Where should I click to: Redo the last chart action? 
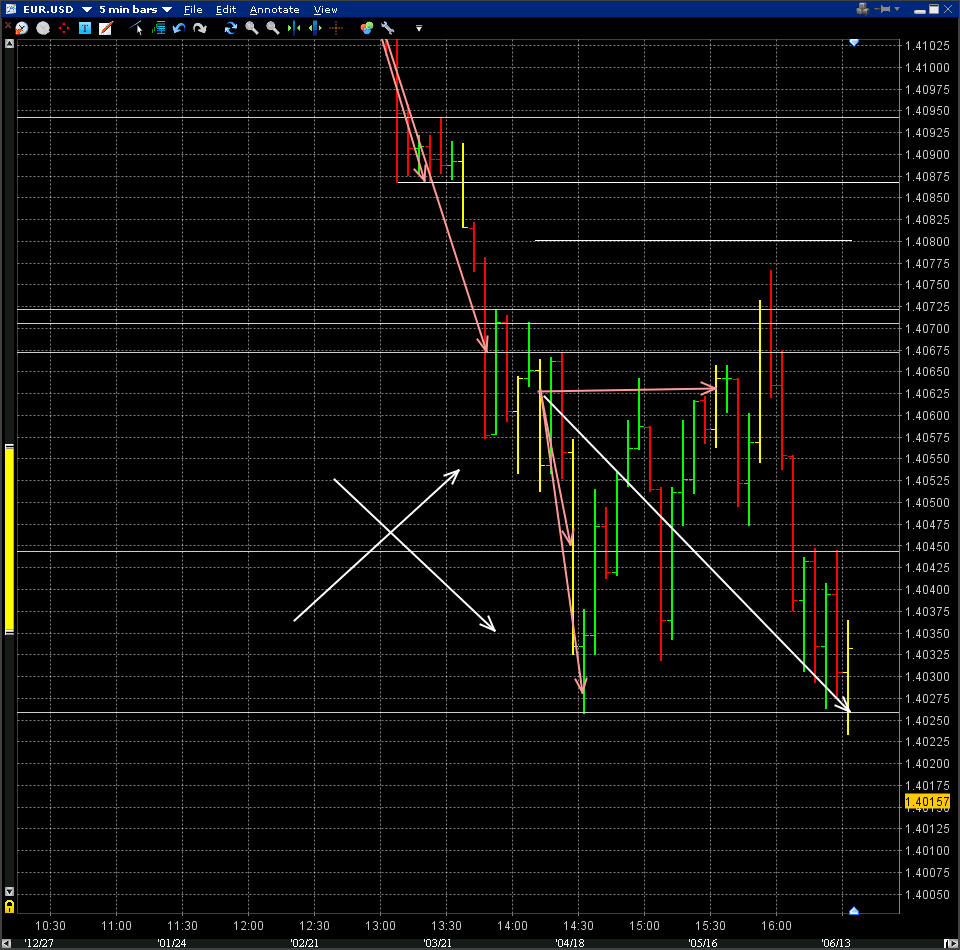200,28
